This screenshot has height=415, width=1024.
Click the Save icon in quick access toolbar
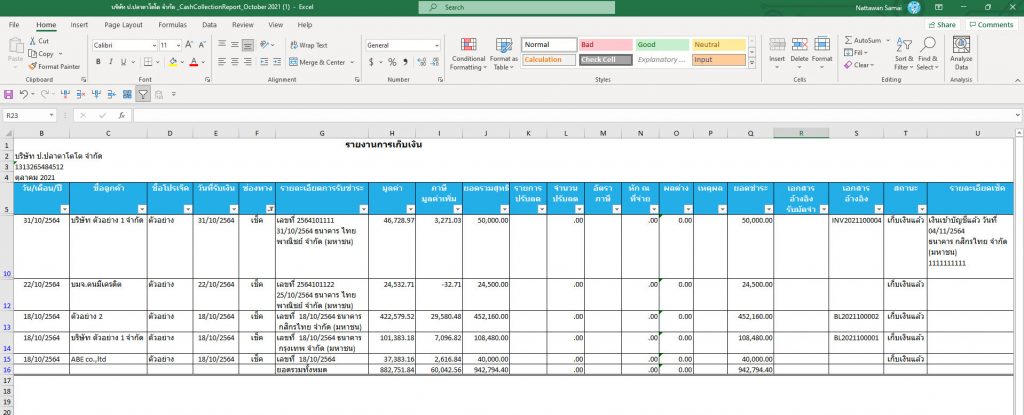(9, 94)
